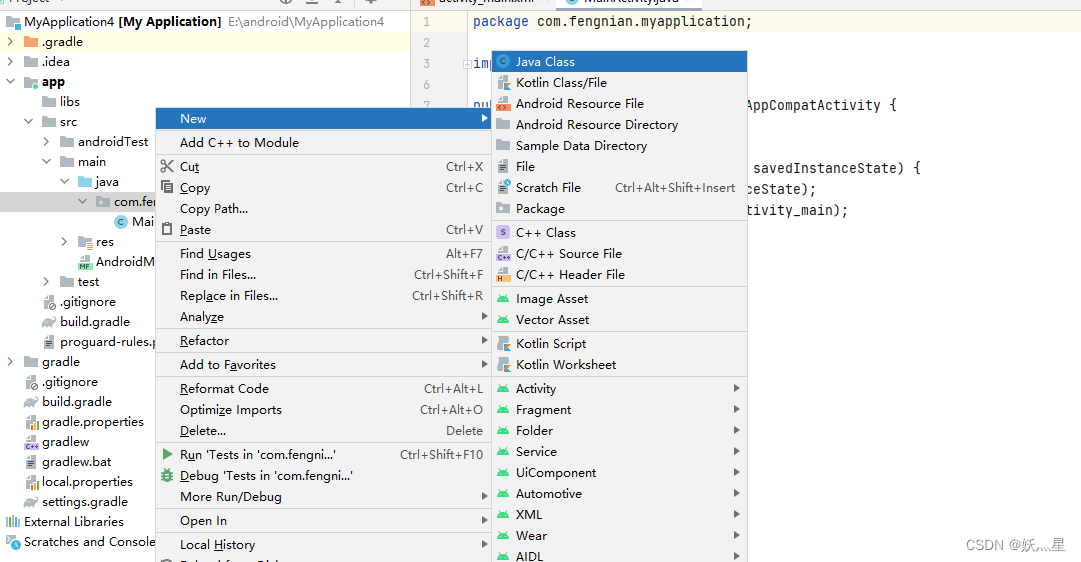Open More Run/Debug submenu
This screenshot has height=562, width=1081.
(x=323, y=496)
